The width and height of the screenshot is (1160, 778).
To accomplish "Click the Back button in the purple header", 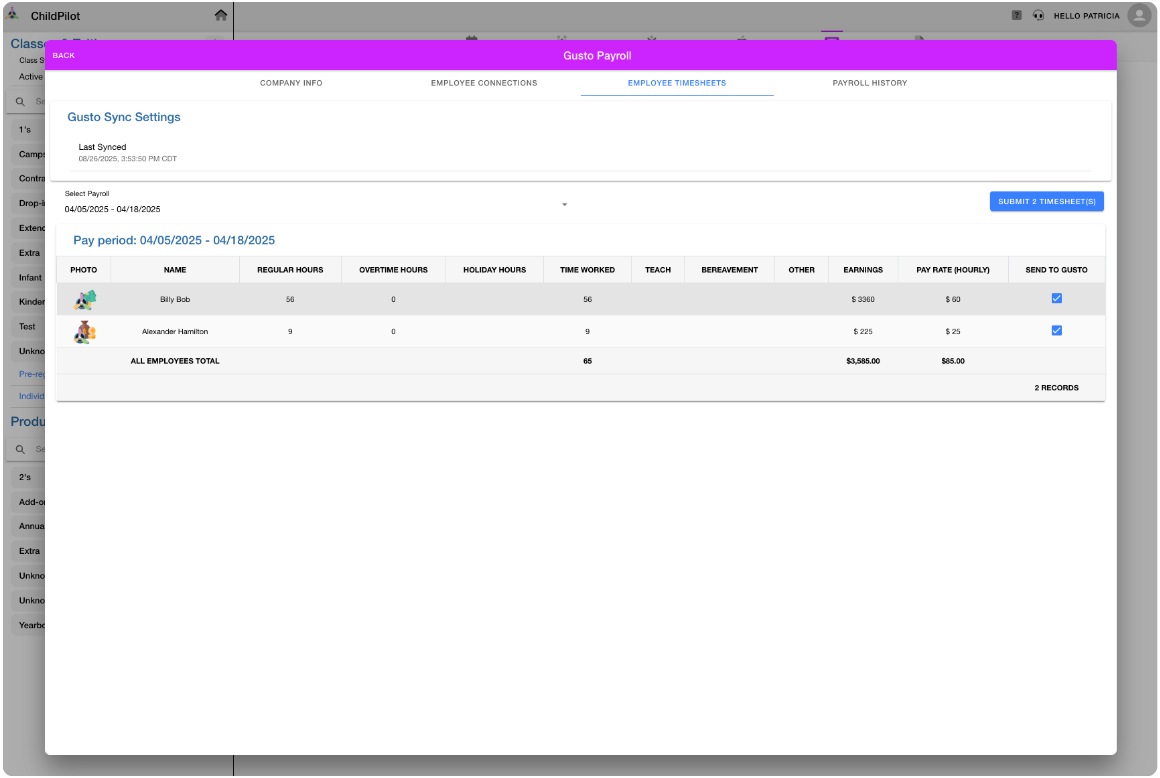I will tap(64, 55).
